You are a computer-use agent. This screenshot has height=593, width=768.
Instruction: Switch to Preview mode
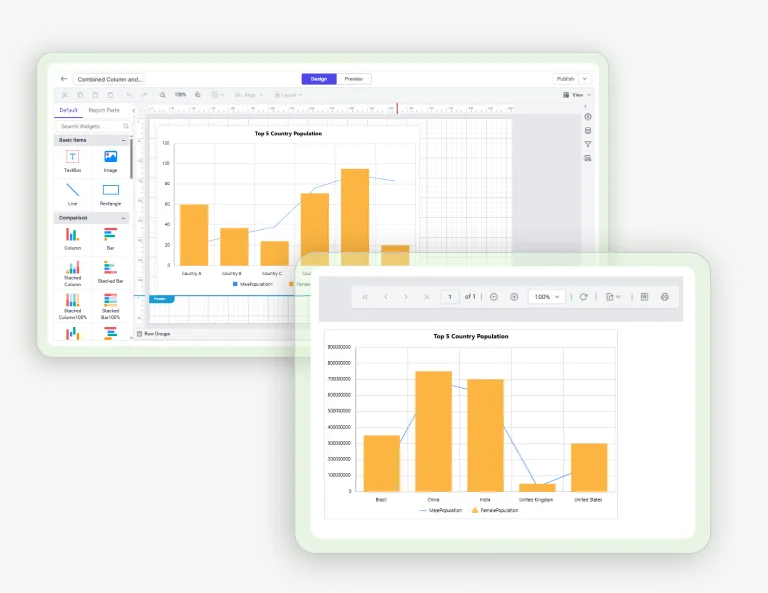tap(354, 79)
